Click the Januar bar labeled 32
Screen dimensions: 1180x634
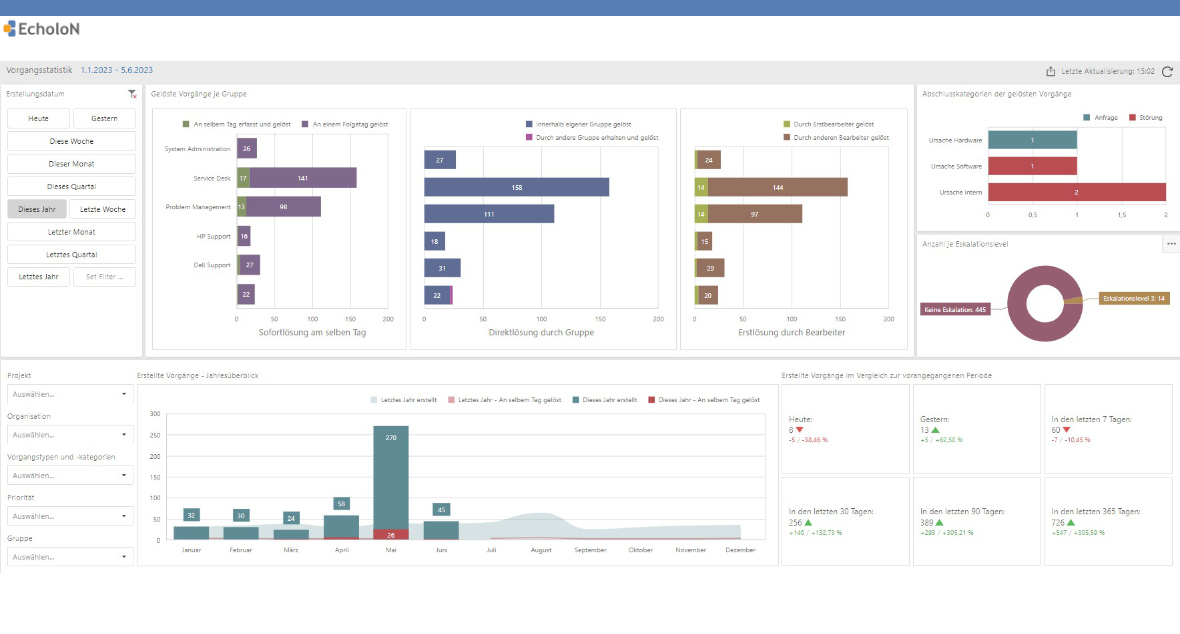[x=191, y=533]
